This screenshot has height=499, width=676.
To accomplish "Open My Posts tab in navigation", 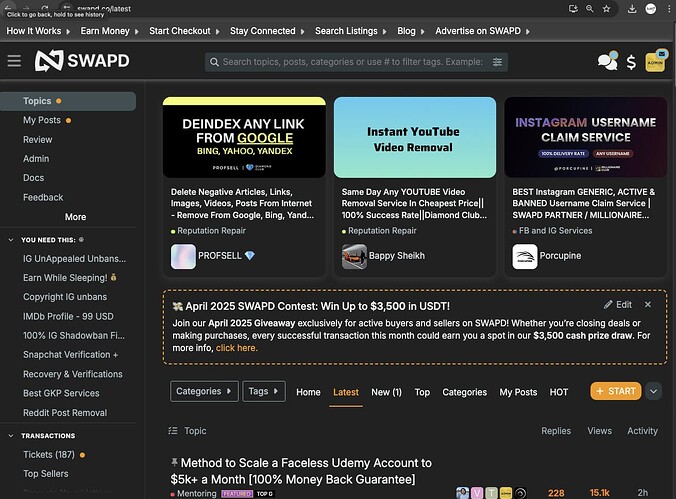I will (x=518, y=392).
